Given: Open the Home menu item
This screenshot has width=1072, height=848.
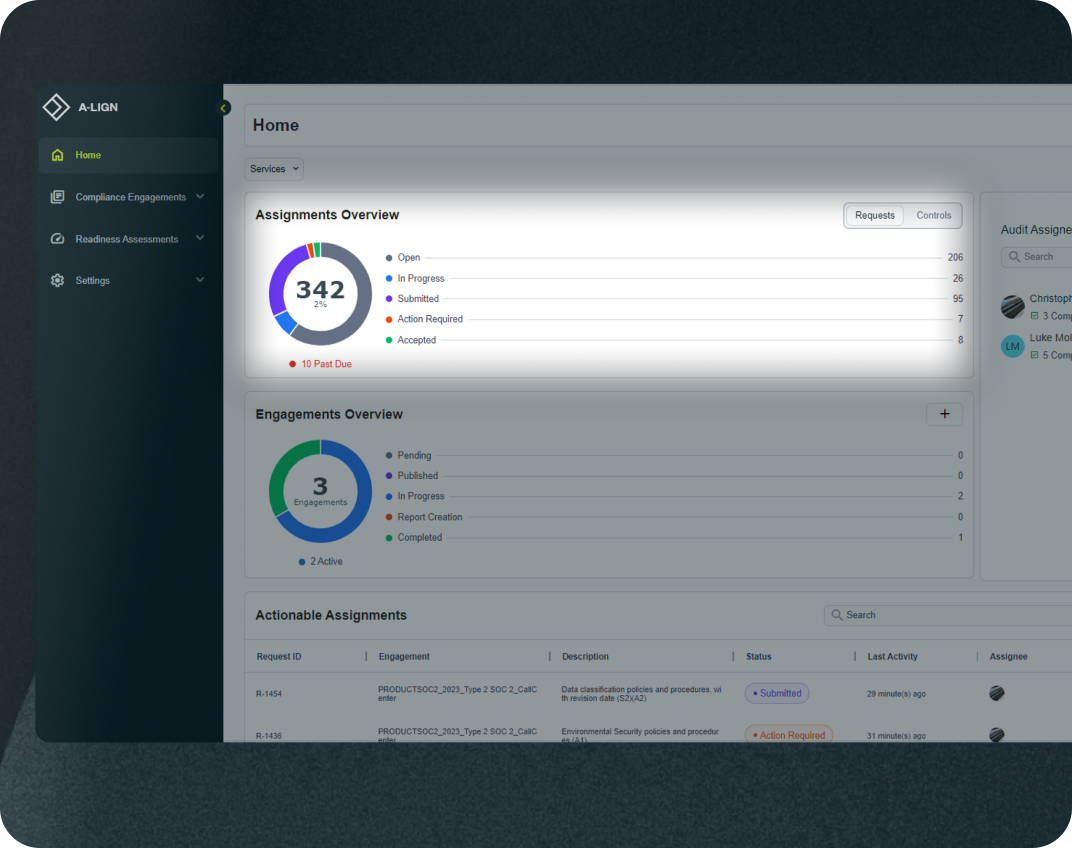Looking at the screenshot, I should pos(129,155).
